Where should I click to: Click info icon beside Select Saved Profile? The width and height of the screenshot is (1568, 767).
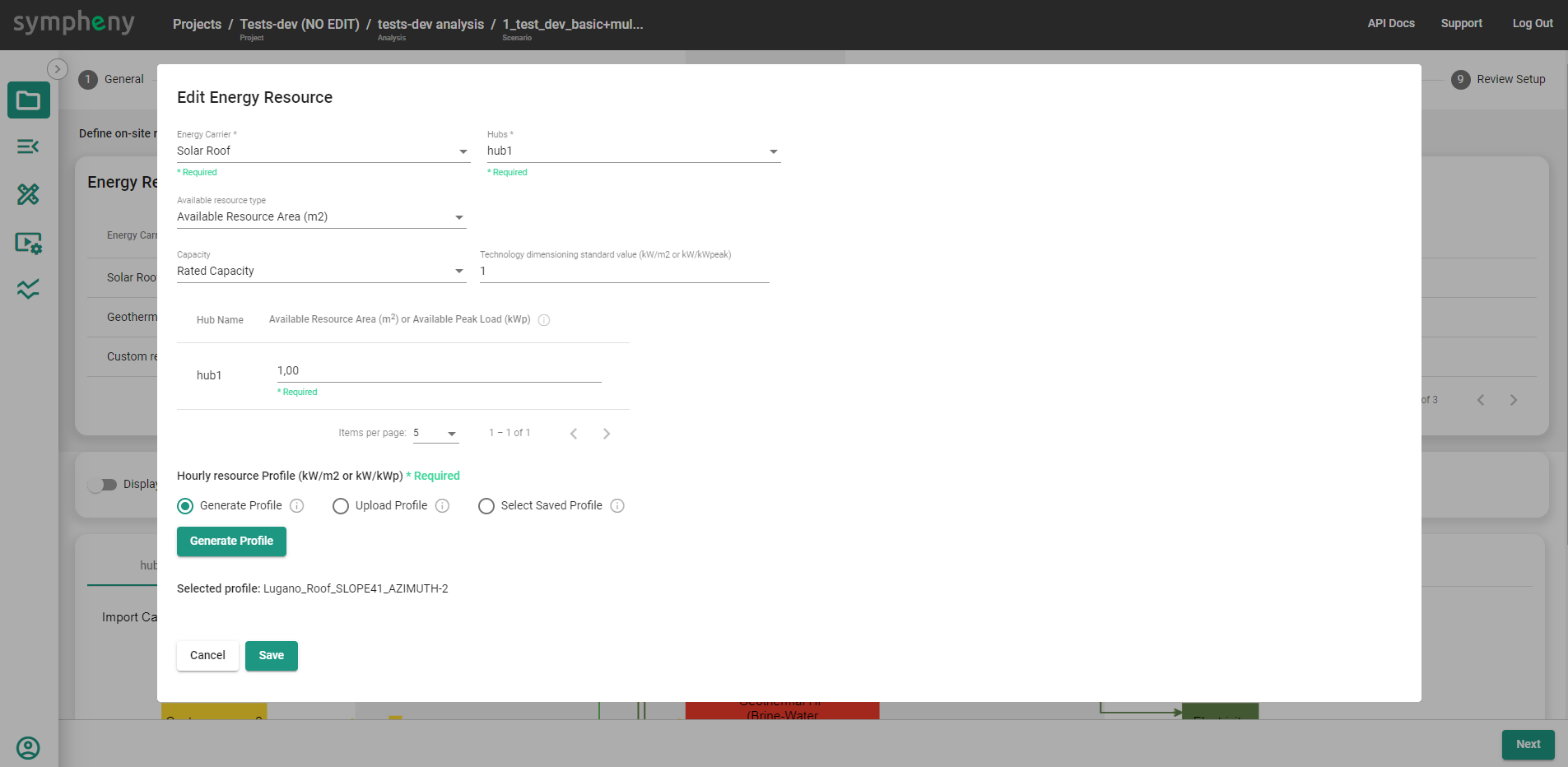tap(617, 506)
